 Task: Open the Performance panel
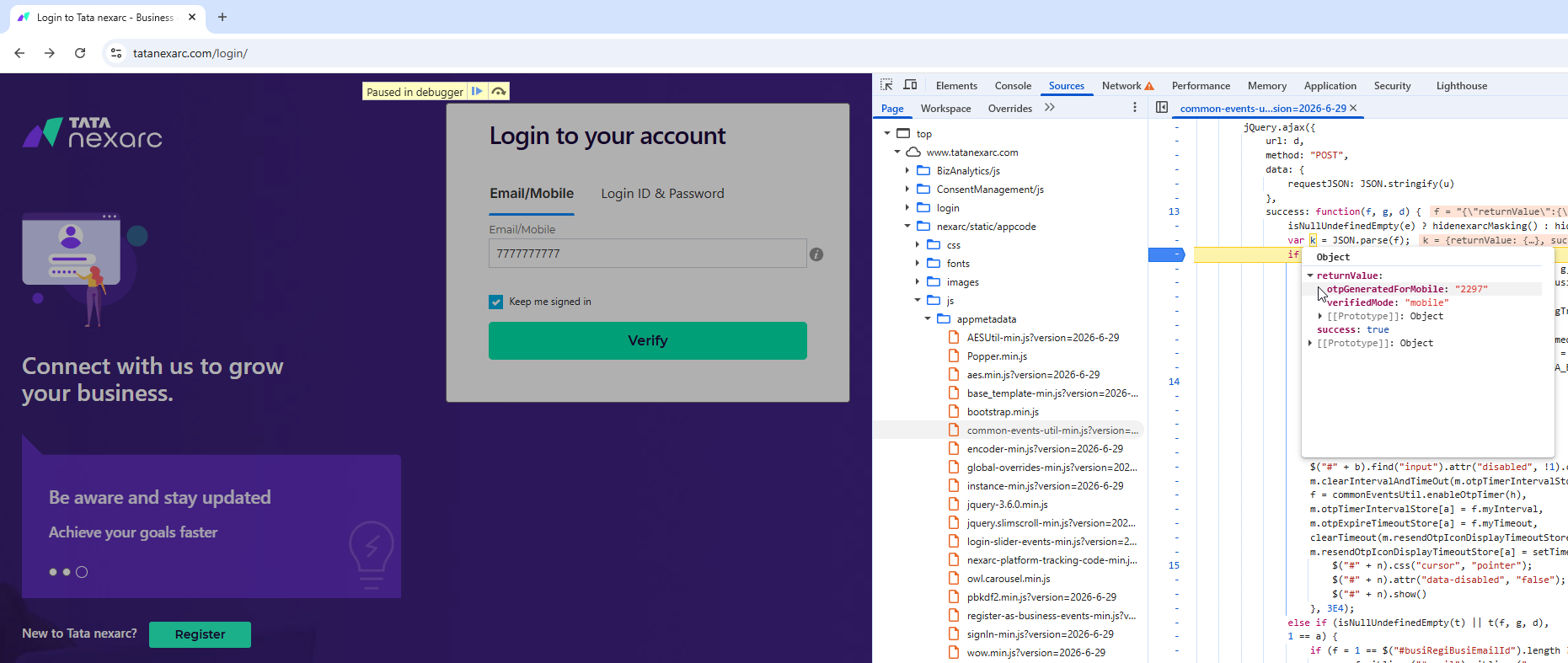click(1201, 86)
